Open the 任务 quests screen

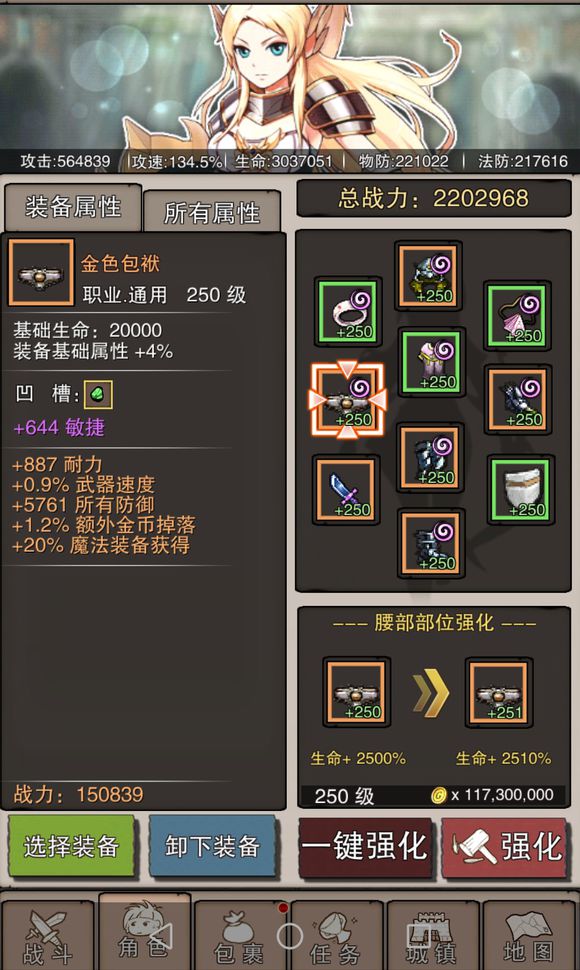pyautogui.click(x=335, y=935)
